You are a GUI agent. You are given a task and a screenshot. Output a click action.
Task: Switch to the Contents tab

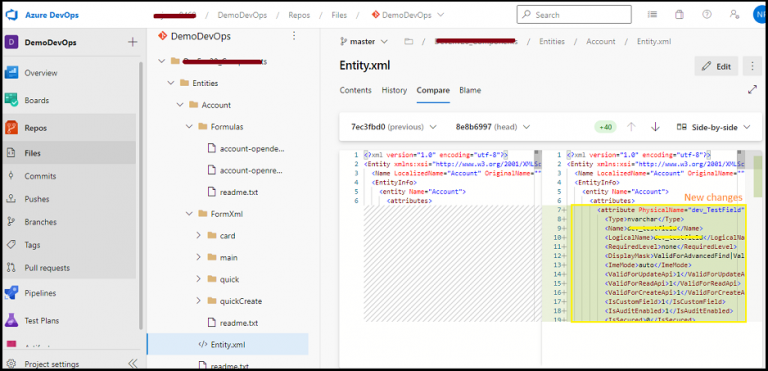[x=356, y=90]
